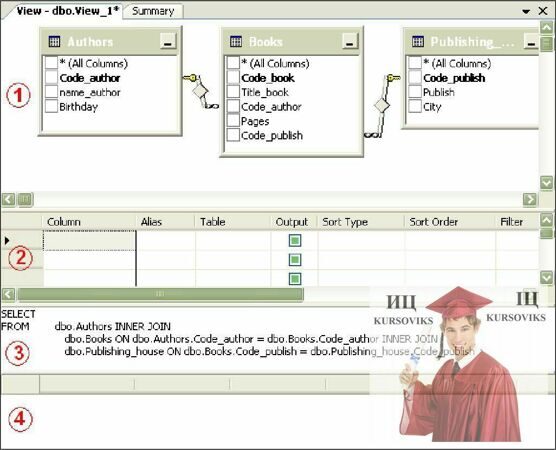Click the first Column cell in grid
This screenshot has width=556, height=450.
pyautogui.click(x=89, y=240)
